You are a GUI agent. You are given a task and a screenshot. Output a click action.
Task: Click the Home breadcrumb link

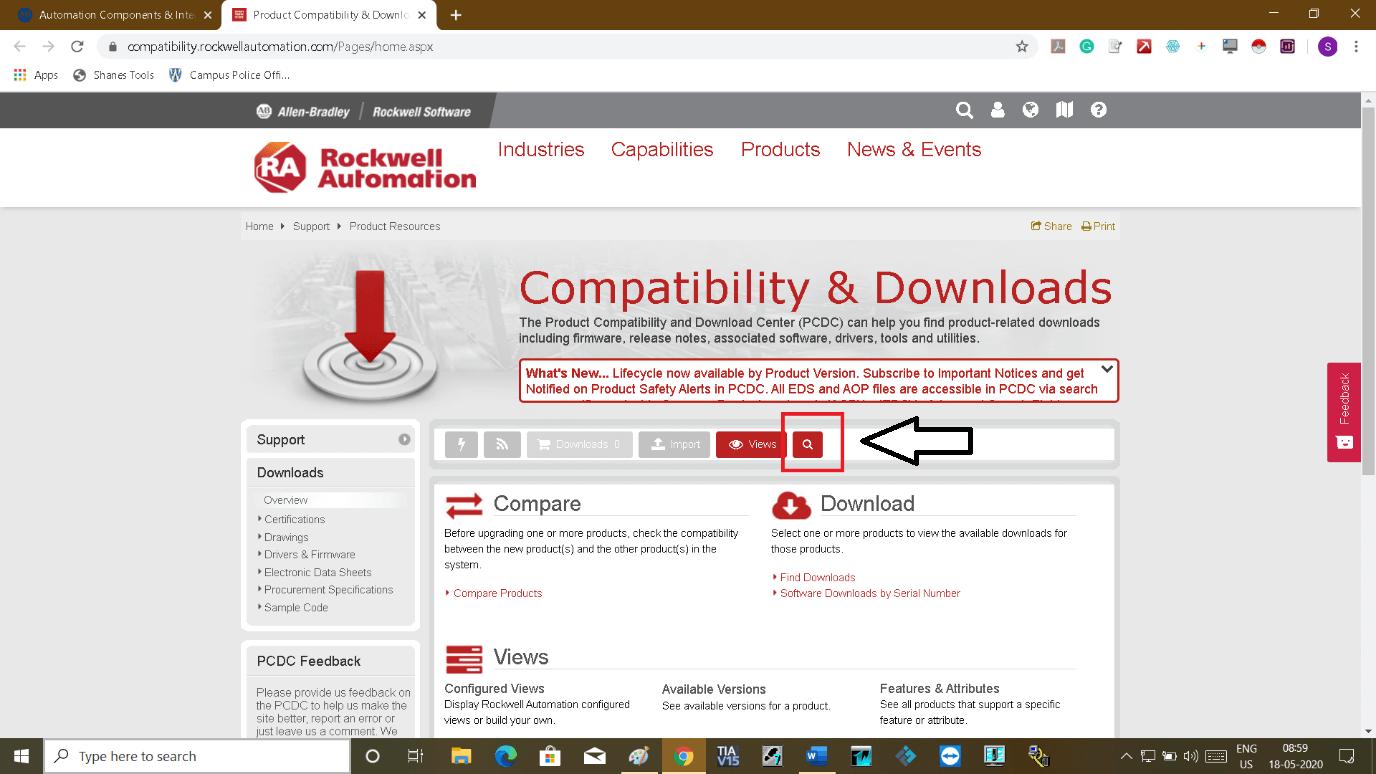click(259, 226)
